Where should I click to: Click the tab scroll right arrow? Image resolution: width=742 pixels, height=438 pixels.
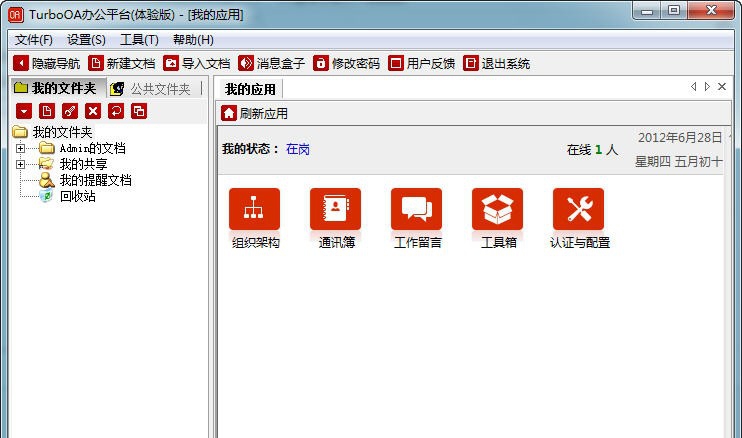(x=707, y=87)
